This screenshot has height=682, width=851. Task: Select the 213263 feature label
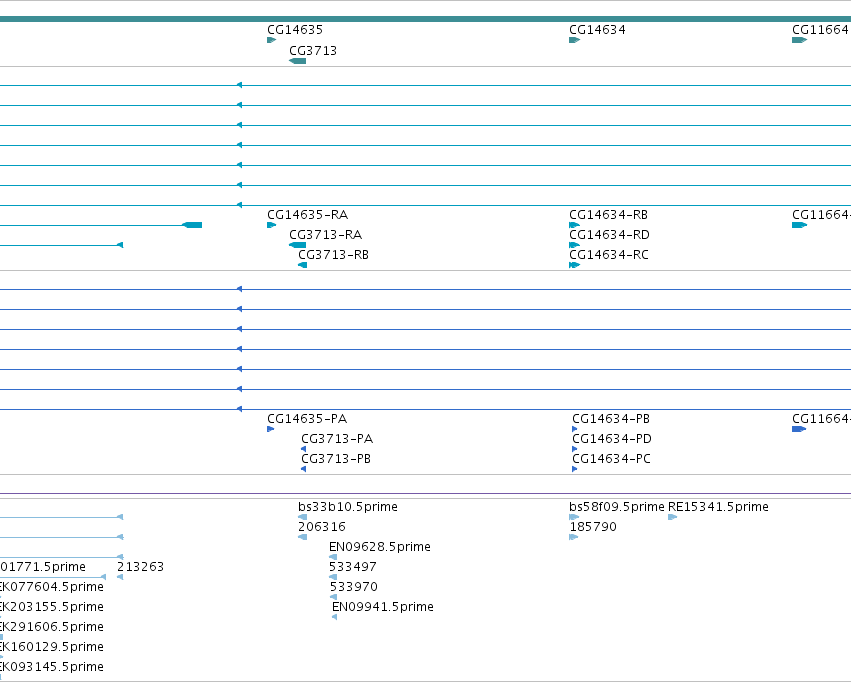pyautogui.click(x=140, y=567)
